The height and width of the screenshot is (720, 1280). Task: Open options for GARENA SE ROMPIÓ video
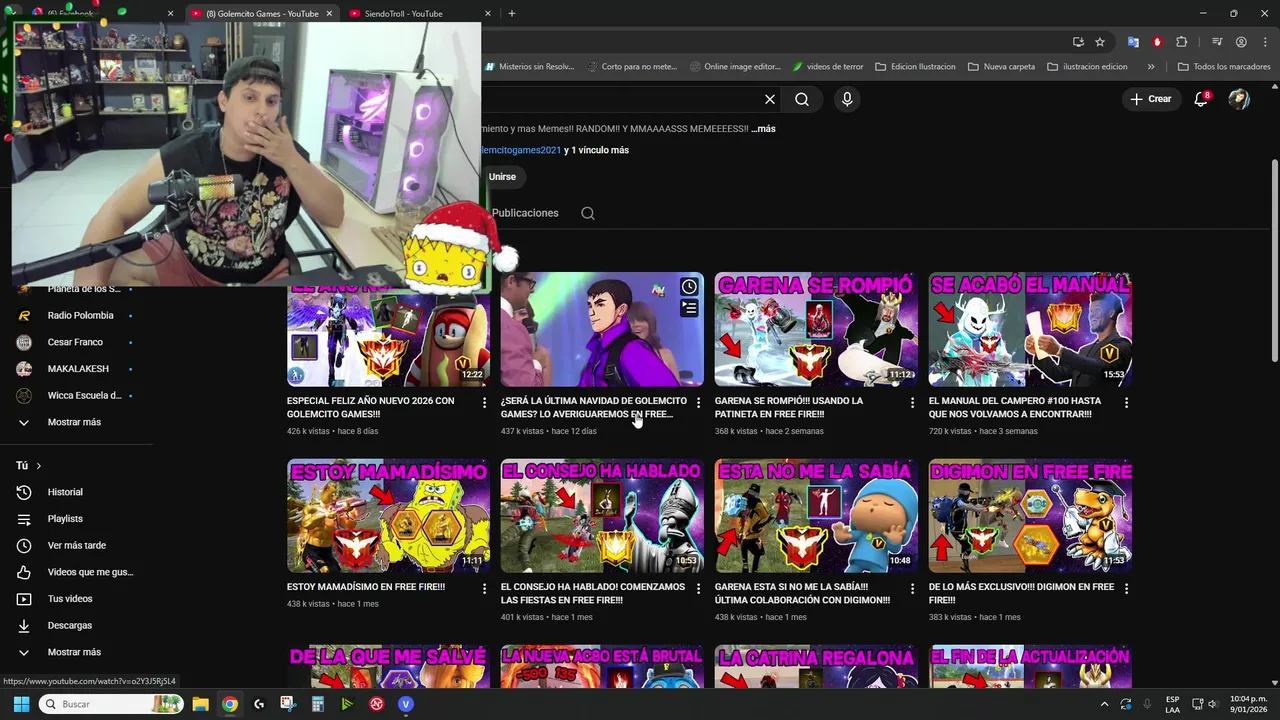(x=911, y=403)
